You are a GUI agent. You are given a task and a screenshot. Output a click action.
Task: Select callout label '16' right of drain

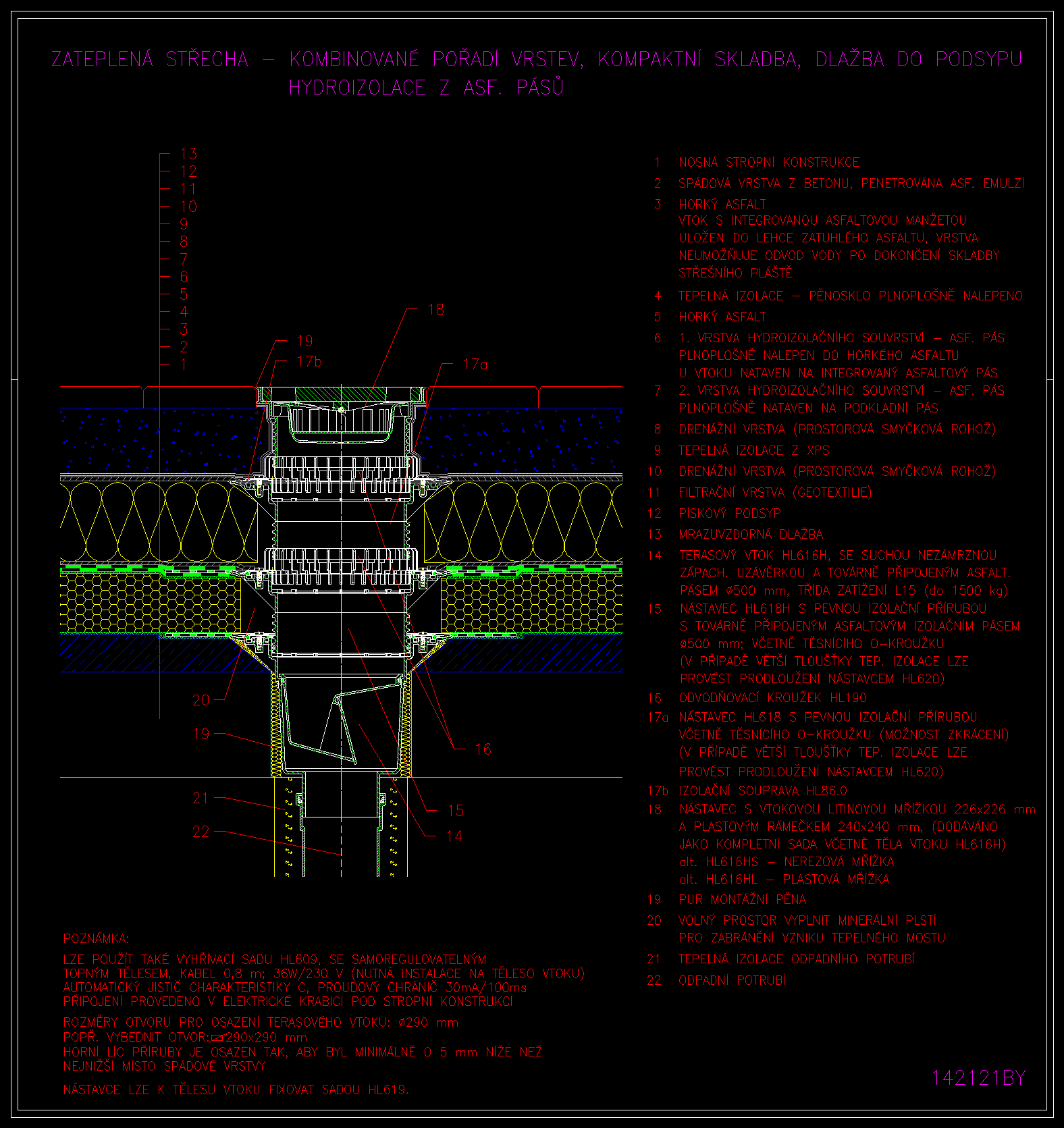tap(483, 749)
